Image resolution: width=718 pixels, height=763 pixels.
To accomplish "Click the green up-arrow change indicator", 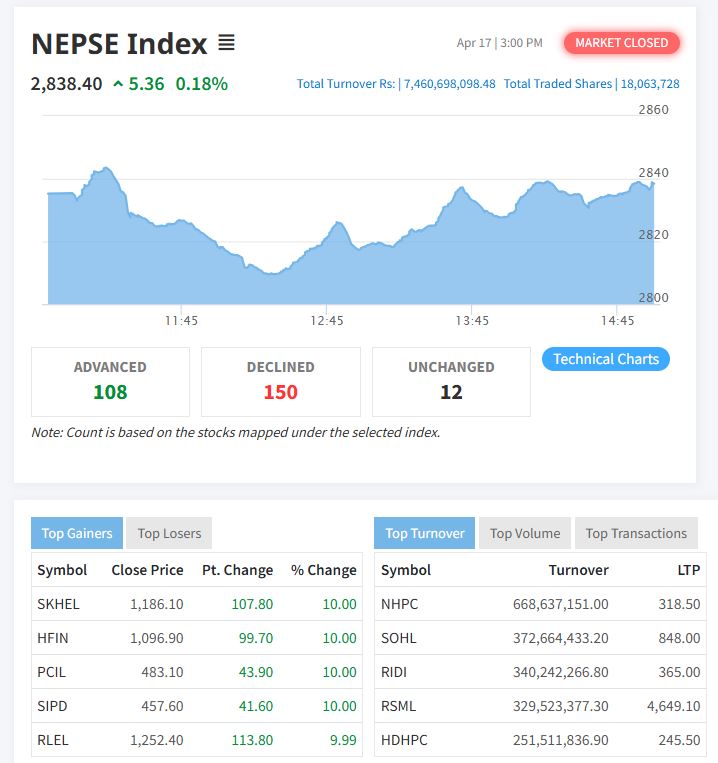I will [x=118, y=84].
